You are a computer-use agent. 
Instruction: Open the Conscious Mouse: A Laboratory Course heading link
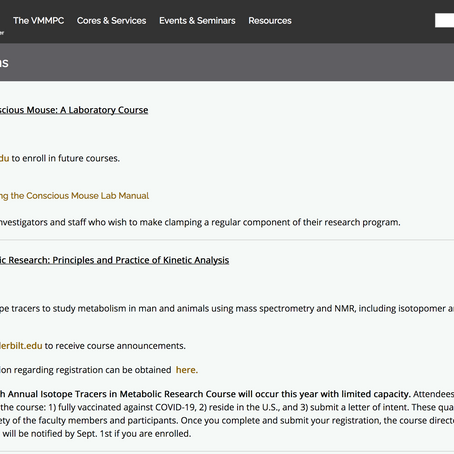[x=74, y=110]
